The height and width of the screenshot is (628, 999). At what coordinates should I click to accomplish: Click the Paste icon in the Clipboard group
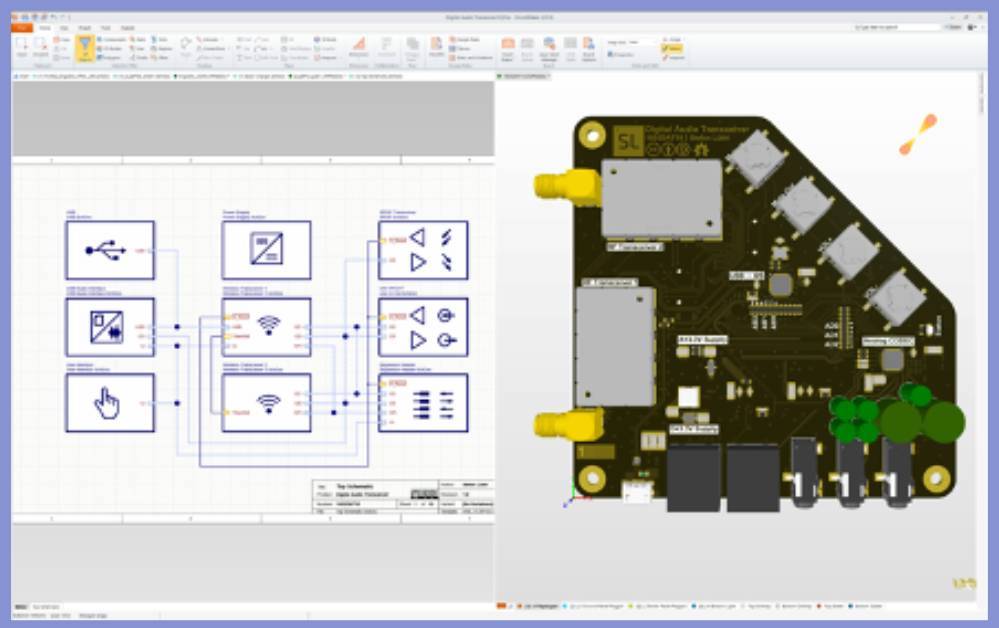point(22,47)
